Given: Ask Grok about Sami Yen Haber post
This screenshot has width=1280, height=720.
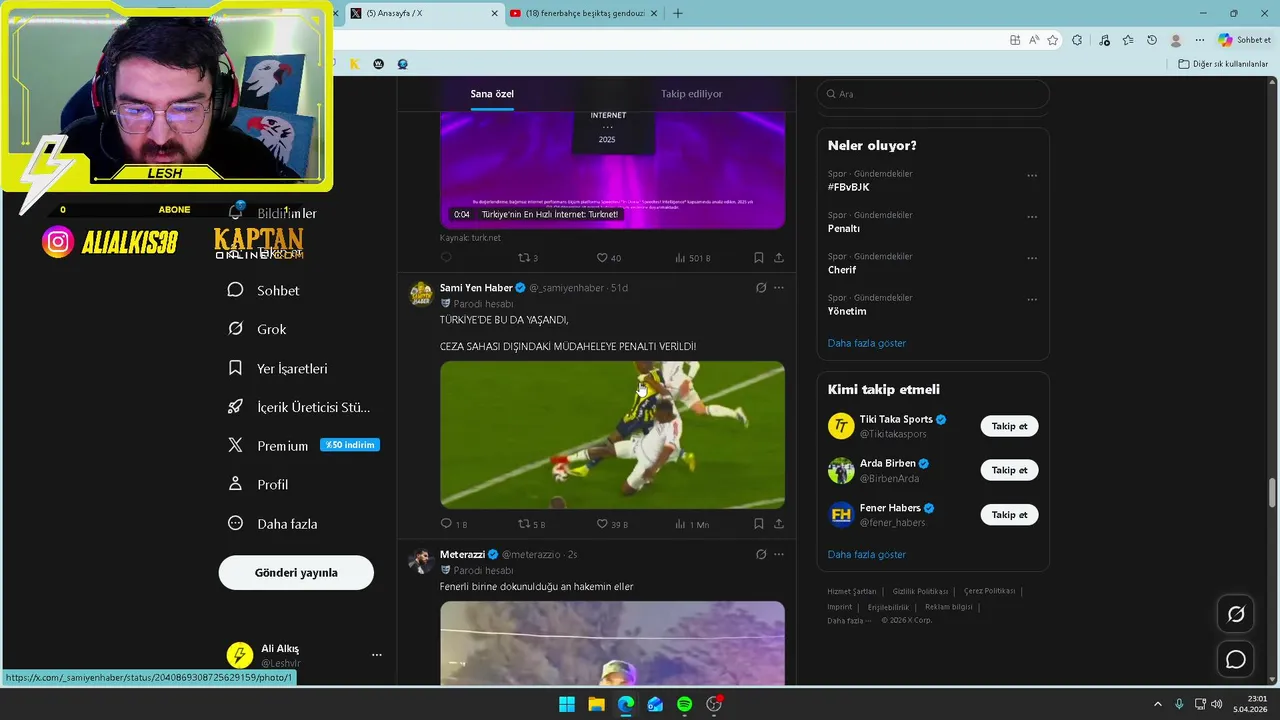Looking at the screenshot, I should [761, 288].
